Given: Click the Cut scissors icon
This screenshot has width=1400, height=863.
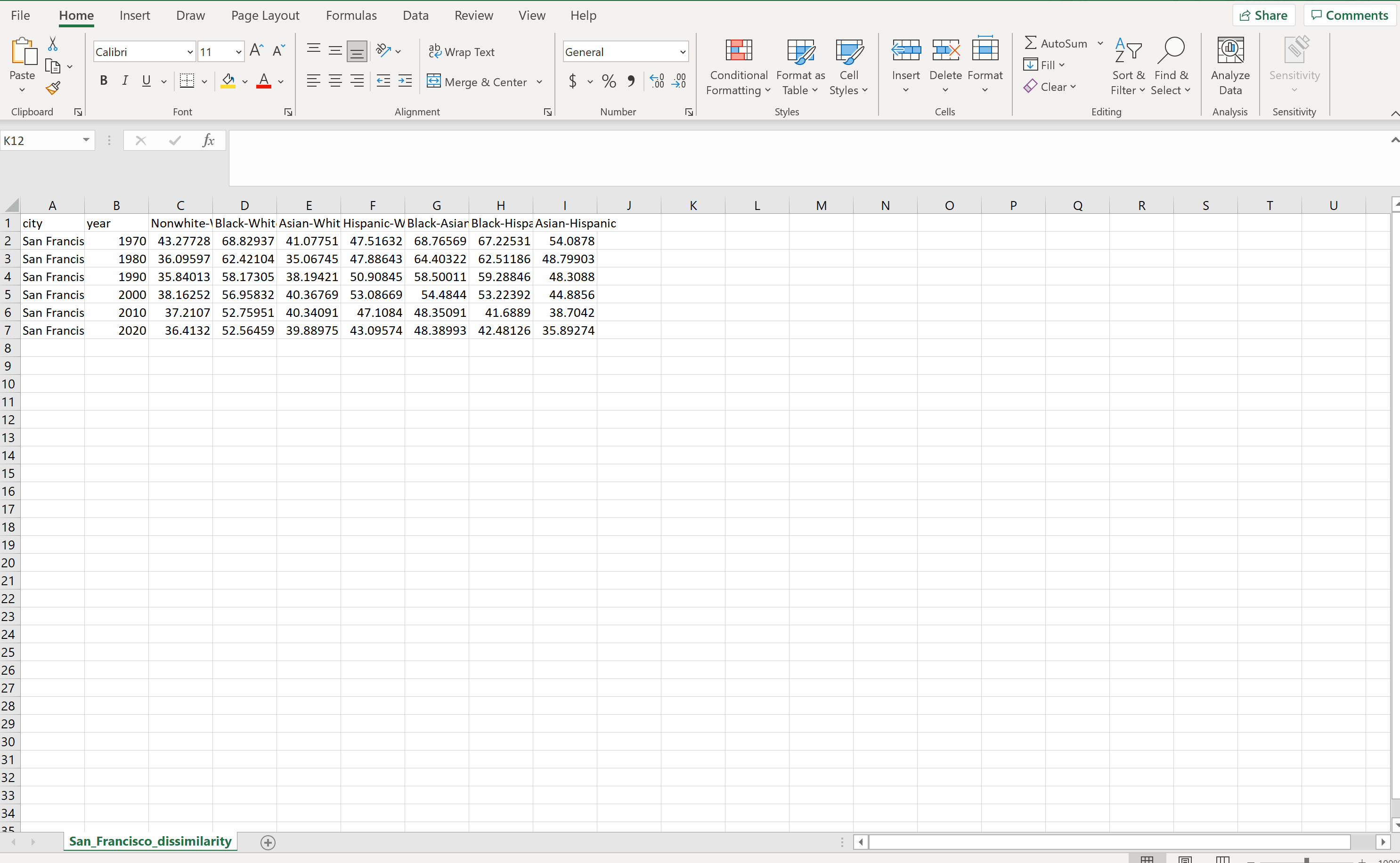Looking at the screenshot, I should coord(53,44).
